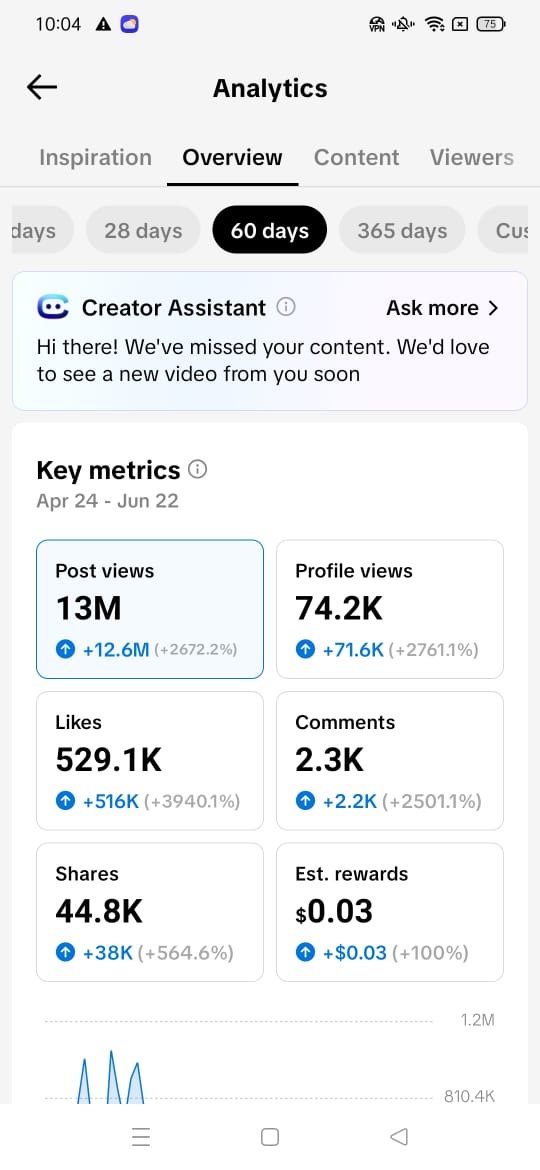Image resolution: width=540 pixels, height=1170 pixels.
Task: Select the 28 days filter
Action: [x=143, y=231]
